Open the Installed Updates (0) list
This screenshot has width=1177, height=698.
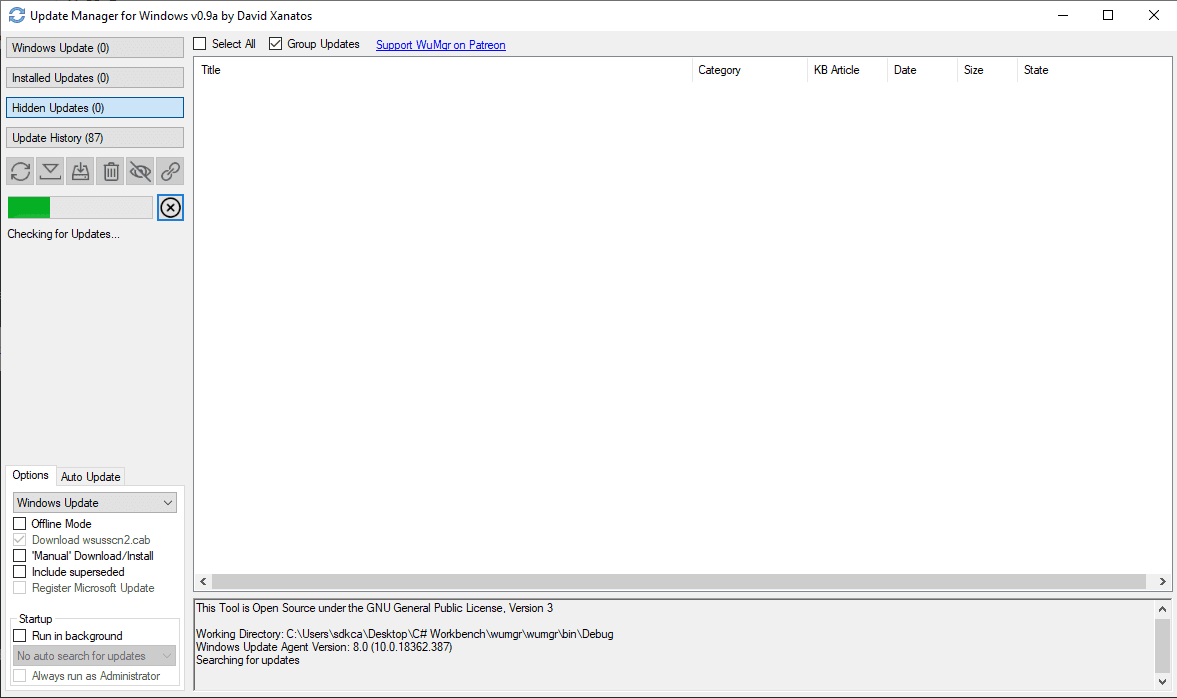[x=95, y=77]
